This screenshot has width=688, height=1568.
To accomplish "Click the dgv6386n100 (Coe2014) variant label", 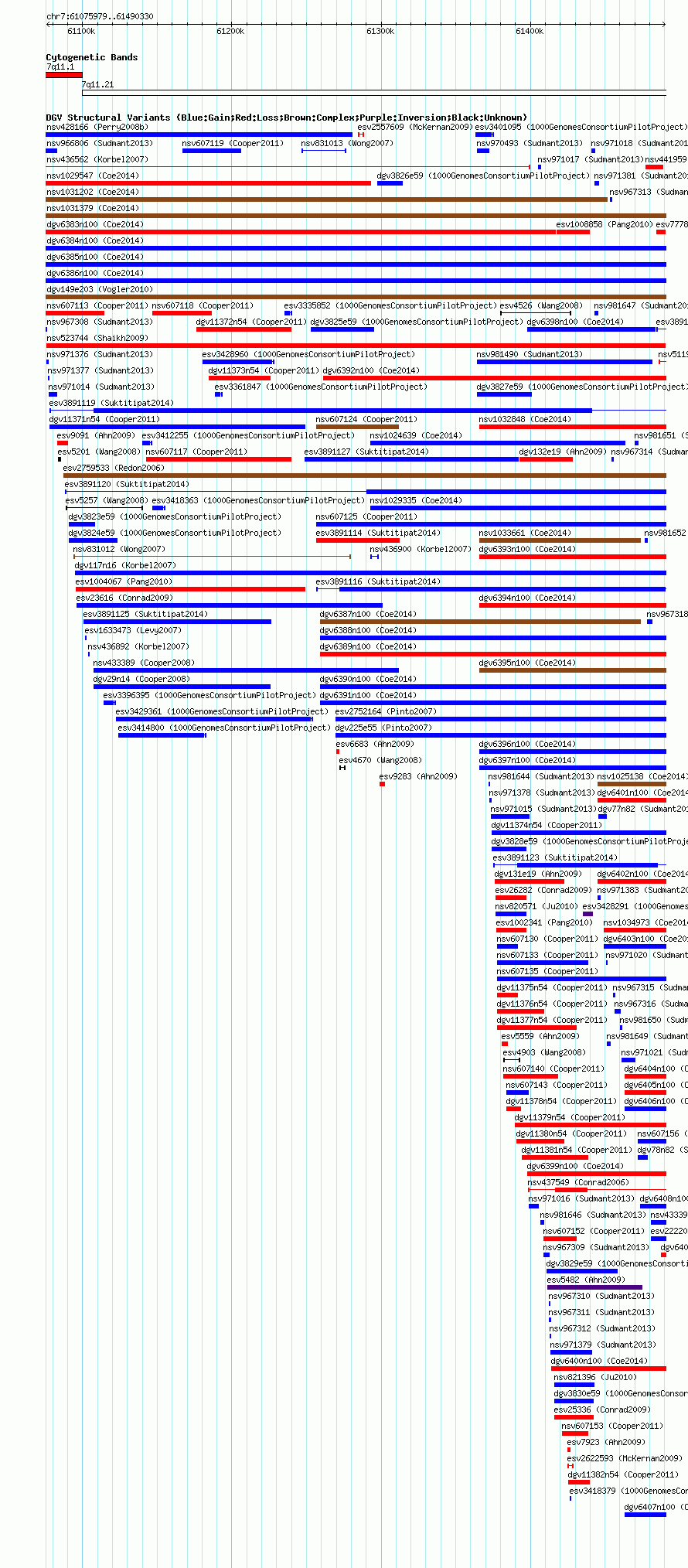I will [x=95, y=273].
